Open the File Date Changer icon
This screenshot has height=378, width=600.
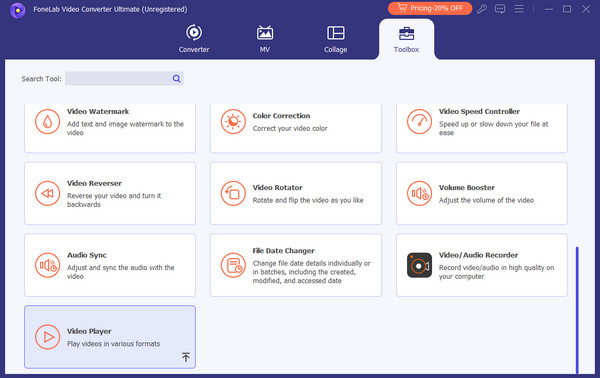[233, 265]
